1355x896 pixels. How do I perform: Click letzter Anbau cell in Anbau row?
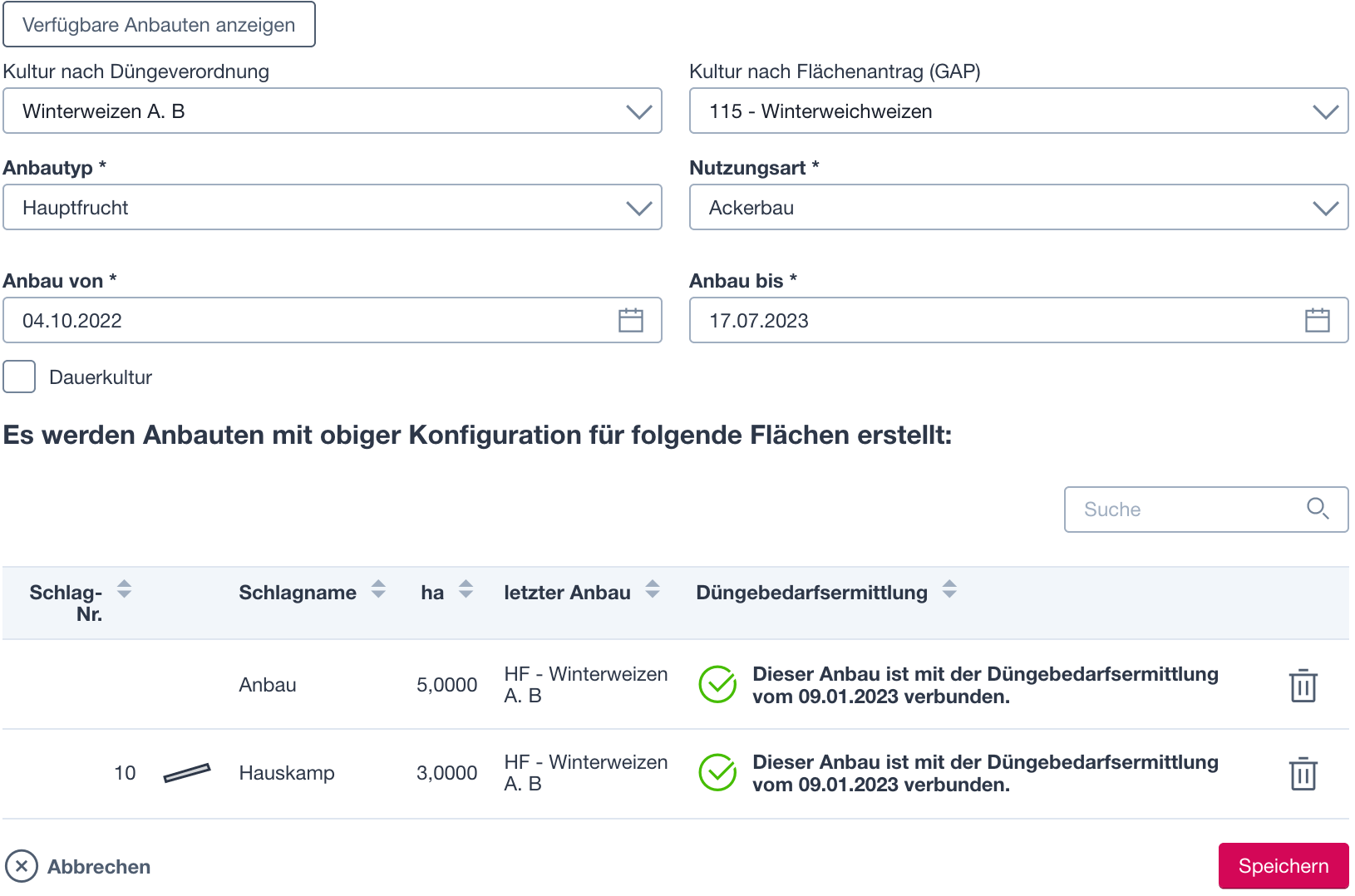pos(586,685)
